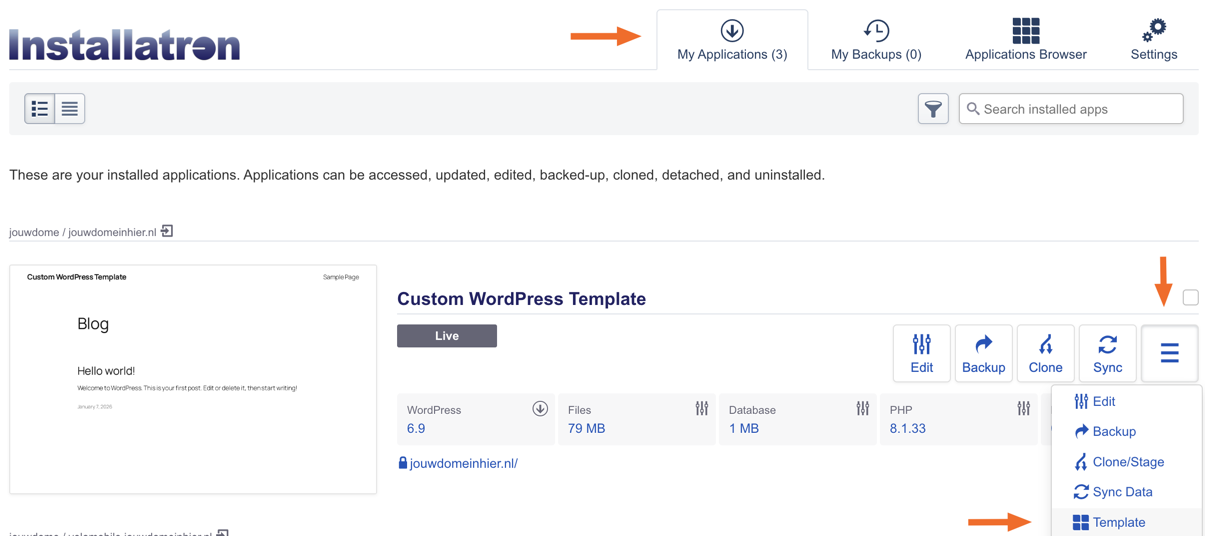Choose Clone/Stage in the dropdown menu

(1126, 462)
